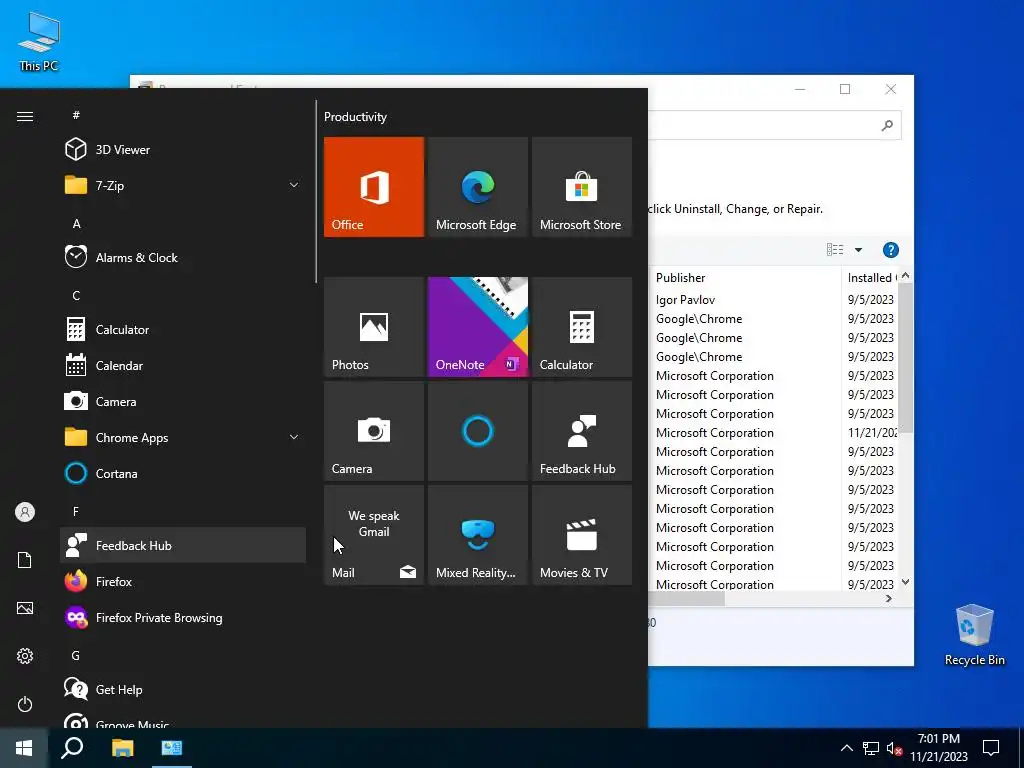Viewport: 1024px width, 768px height.
Task: Open the Action Center notifications icon
Action: 991,748
